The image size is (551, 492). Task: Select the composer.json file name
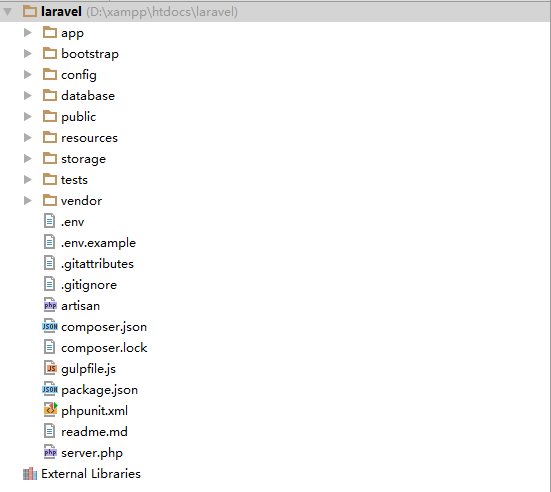104,327
